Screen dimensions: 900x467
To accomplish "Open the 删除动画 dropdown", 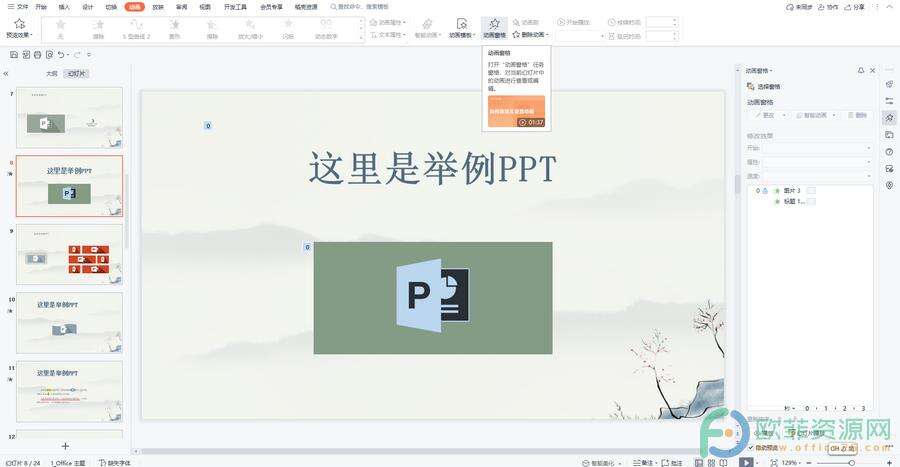I will 530,35.
